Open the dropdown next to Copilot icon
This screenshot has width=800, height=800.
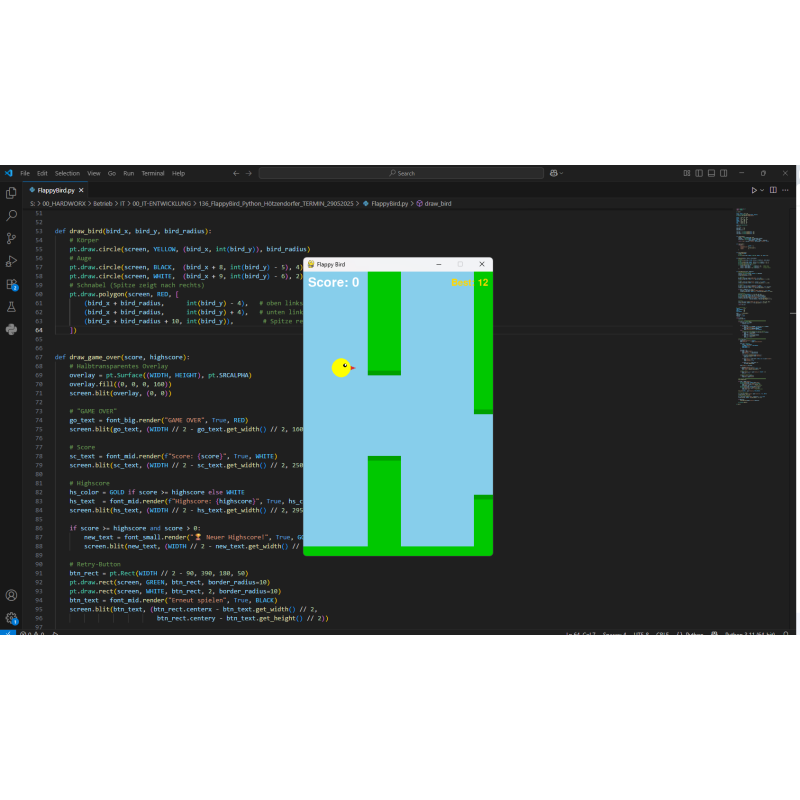coord(561,173)
